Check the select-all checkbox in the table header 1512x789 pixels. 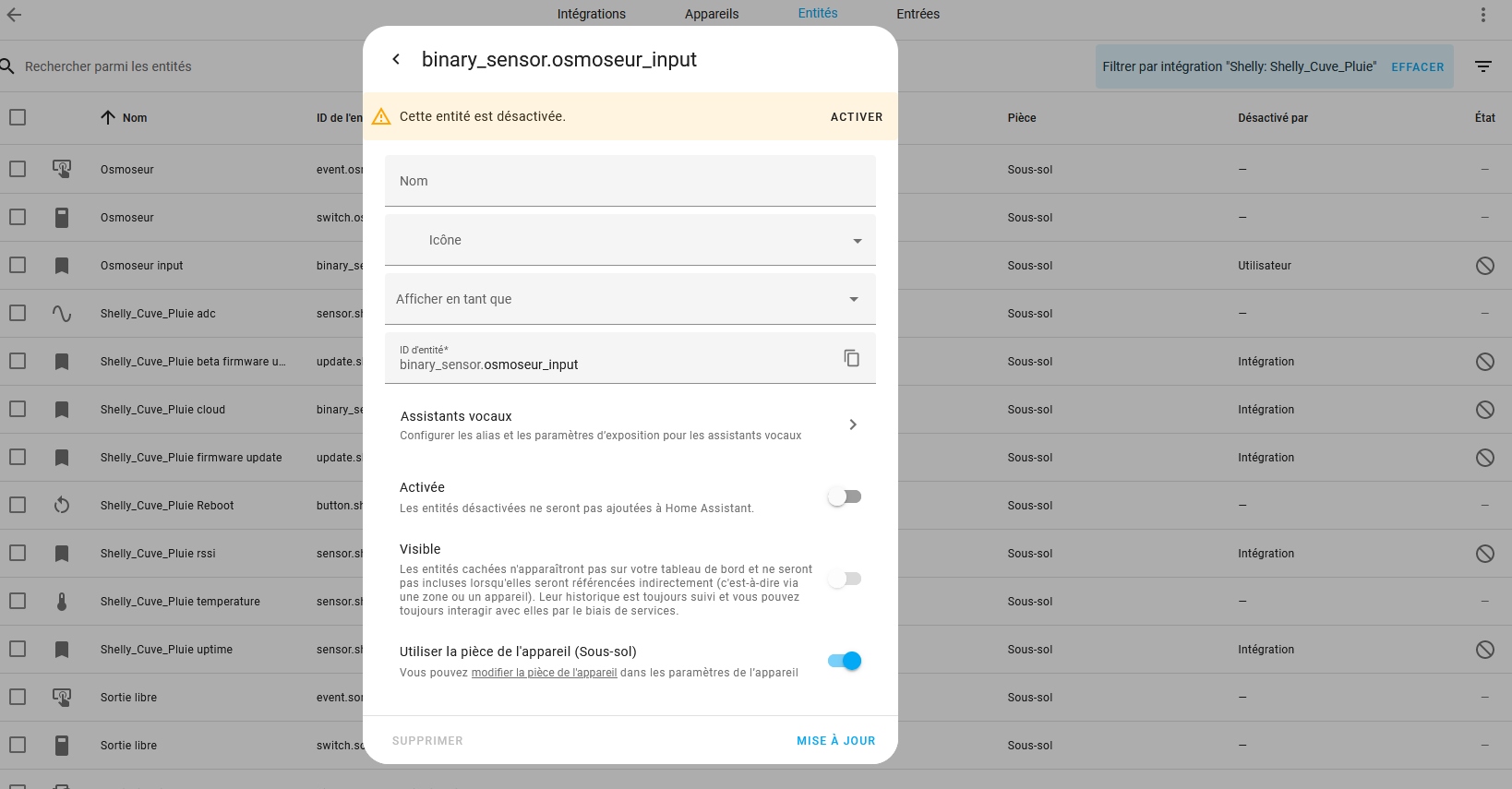pos(18,117)
